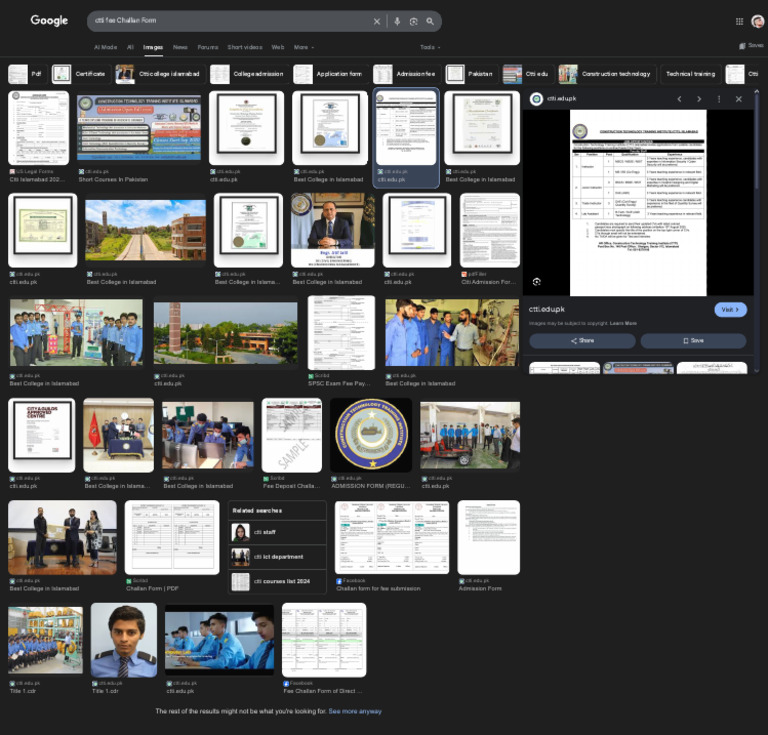The width and height of the screenshot is (768, 735).
Task: Open Fee Challan Form of Direct thumbnail
Action: [x=324, y=640]
